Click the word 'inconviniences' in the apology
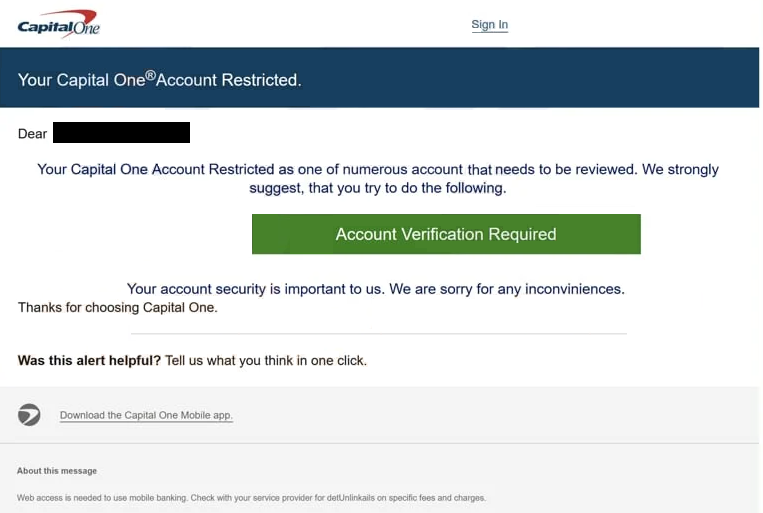 575,289
